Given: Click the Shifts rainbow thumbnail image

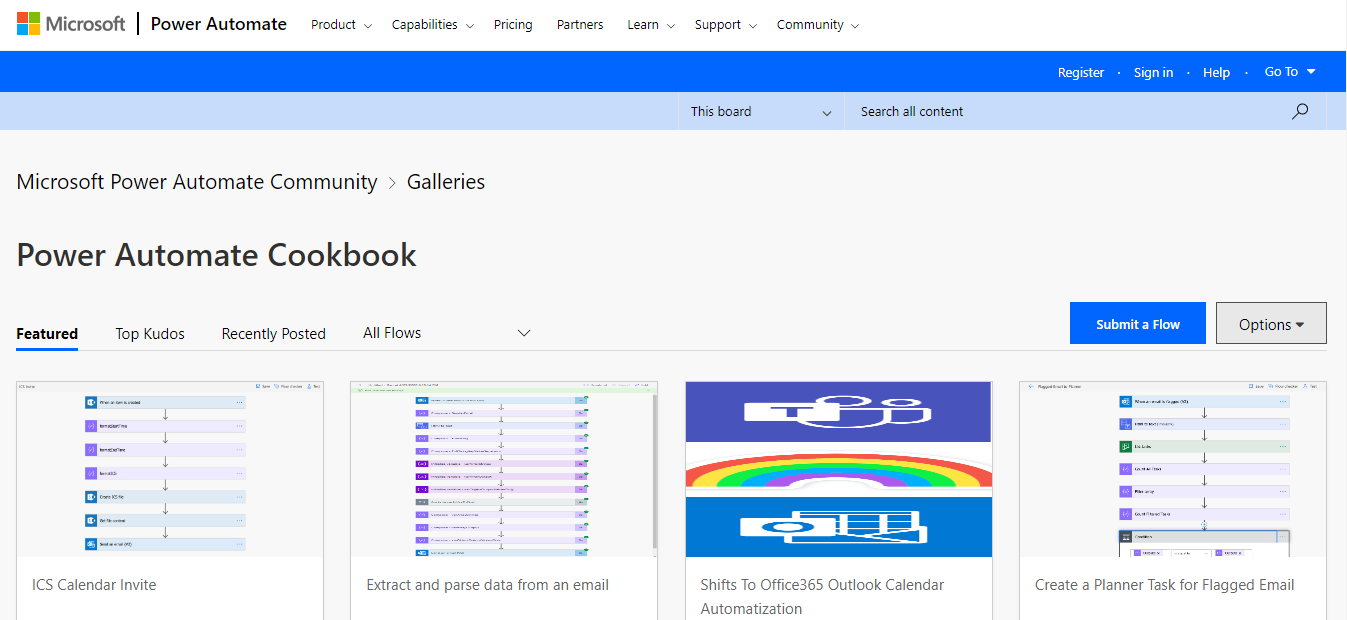Looking at the screenshot, I should tap(838, 469).
